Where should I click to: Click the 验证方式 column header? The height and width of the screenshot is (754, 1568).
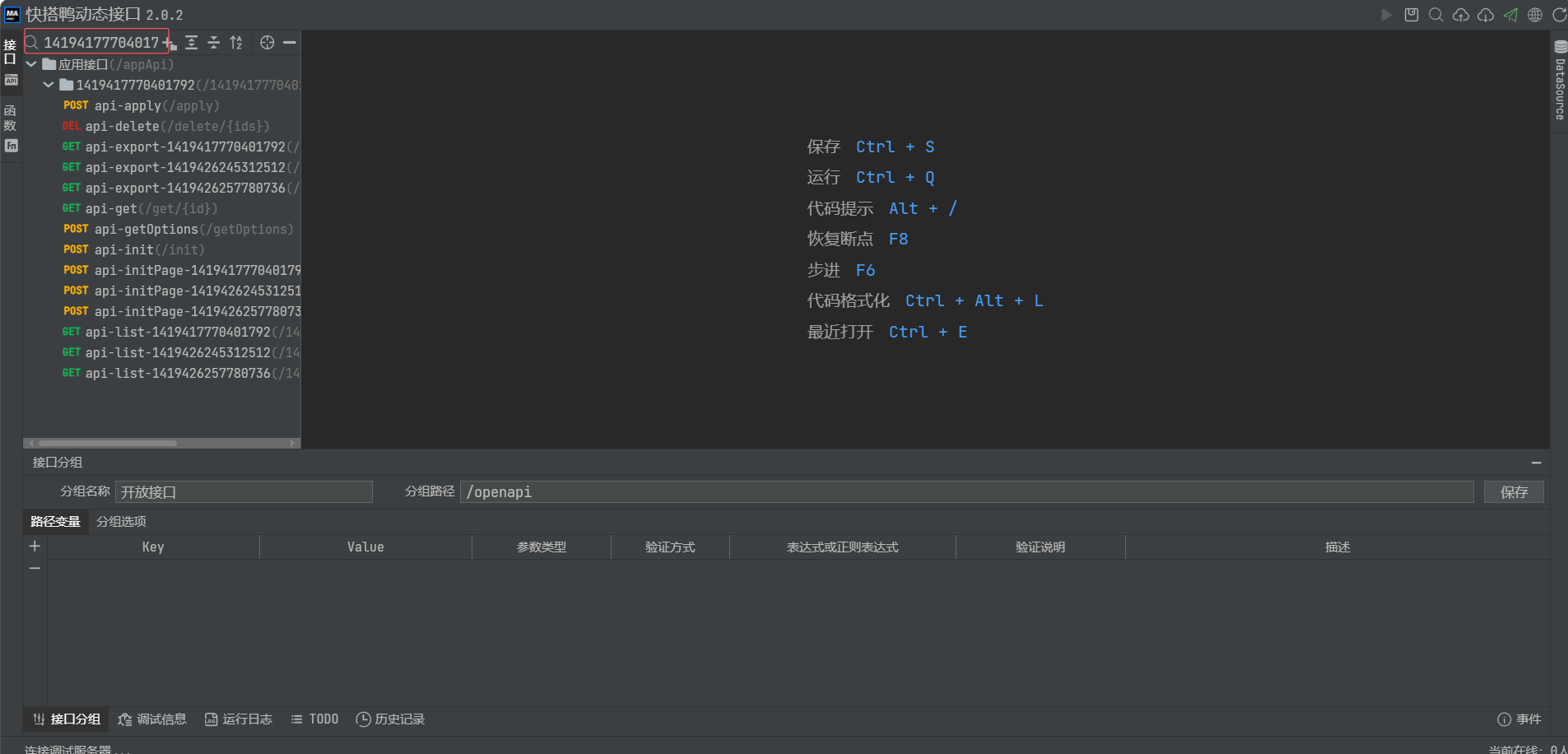[670, 547]
